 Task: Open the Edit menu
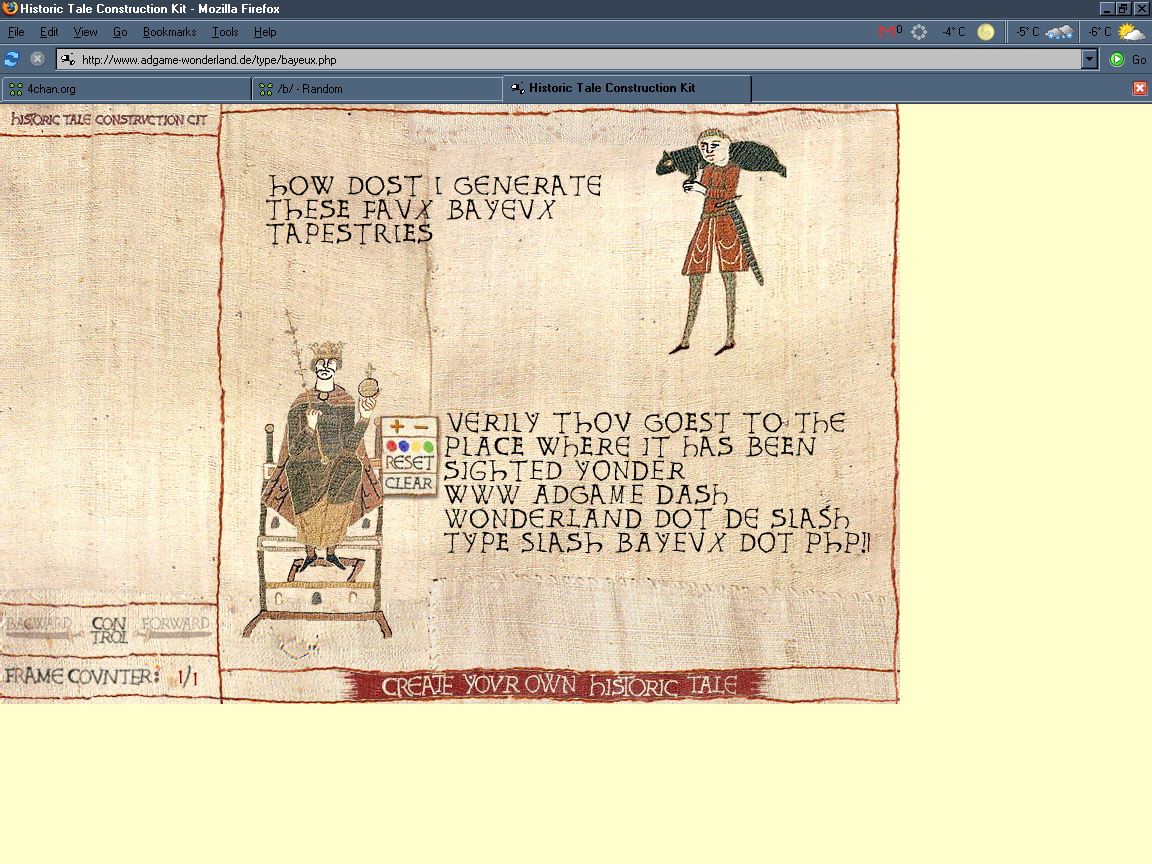49,32
